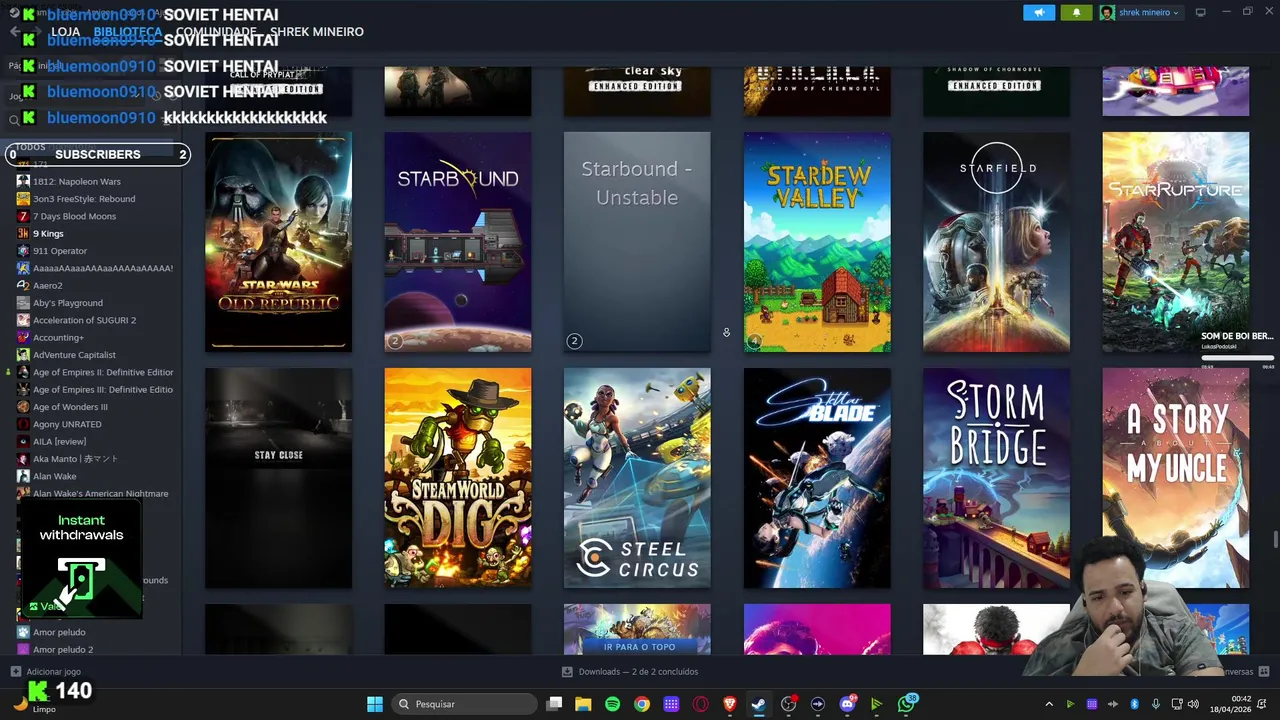The width and height of the screenshot is (1280, 720).
Task: Open Spotify from the taskbar
Action: (x=612, y=704)
